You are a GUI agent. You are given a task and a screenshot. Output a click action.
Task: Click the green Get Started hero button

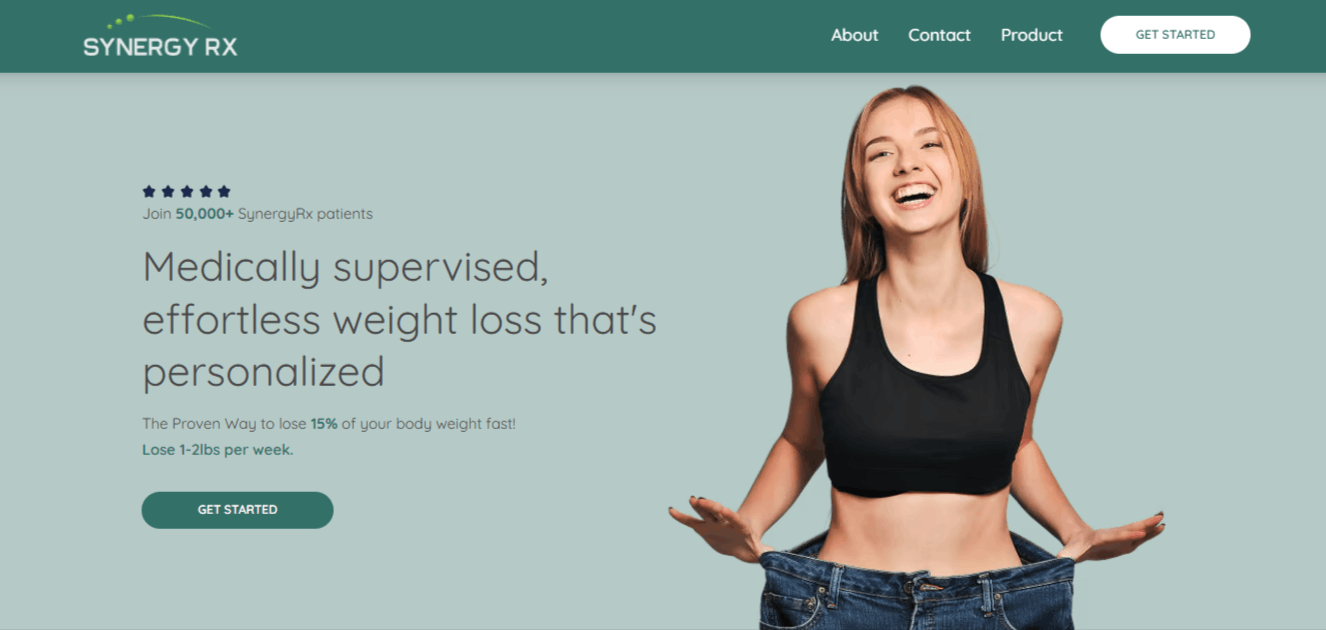click(x=237, y=510)
